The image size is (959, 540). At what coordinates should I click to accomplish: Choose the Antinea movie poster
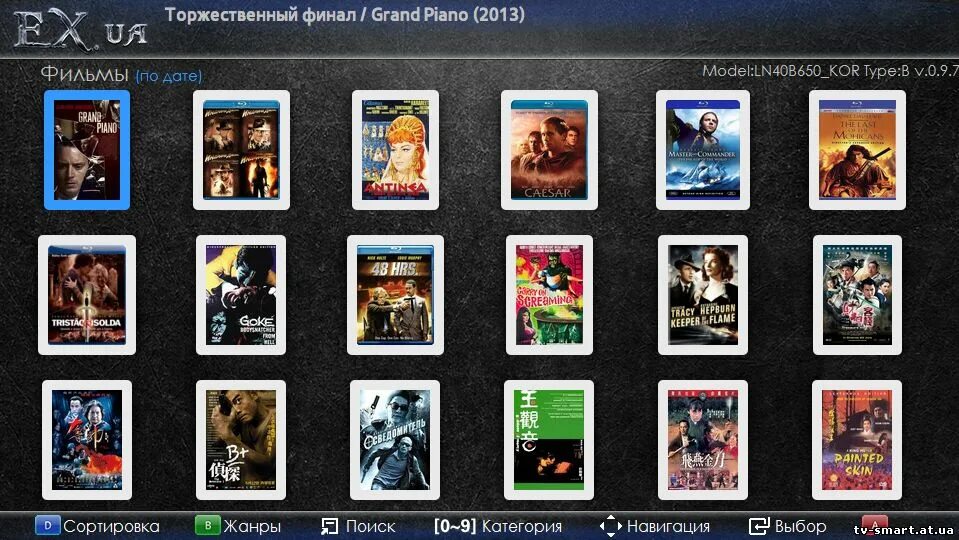395,150
